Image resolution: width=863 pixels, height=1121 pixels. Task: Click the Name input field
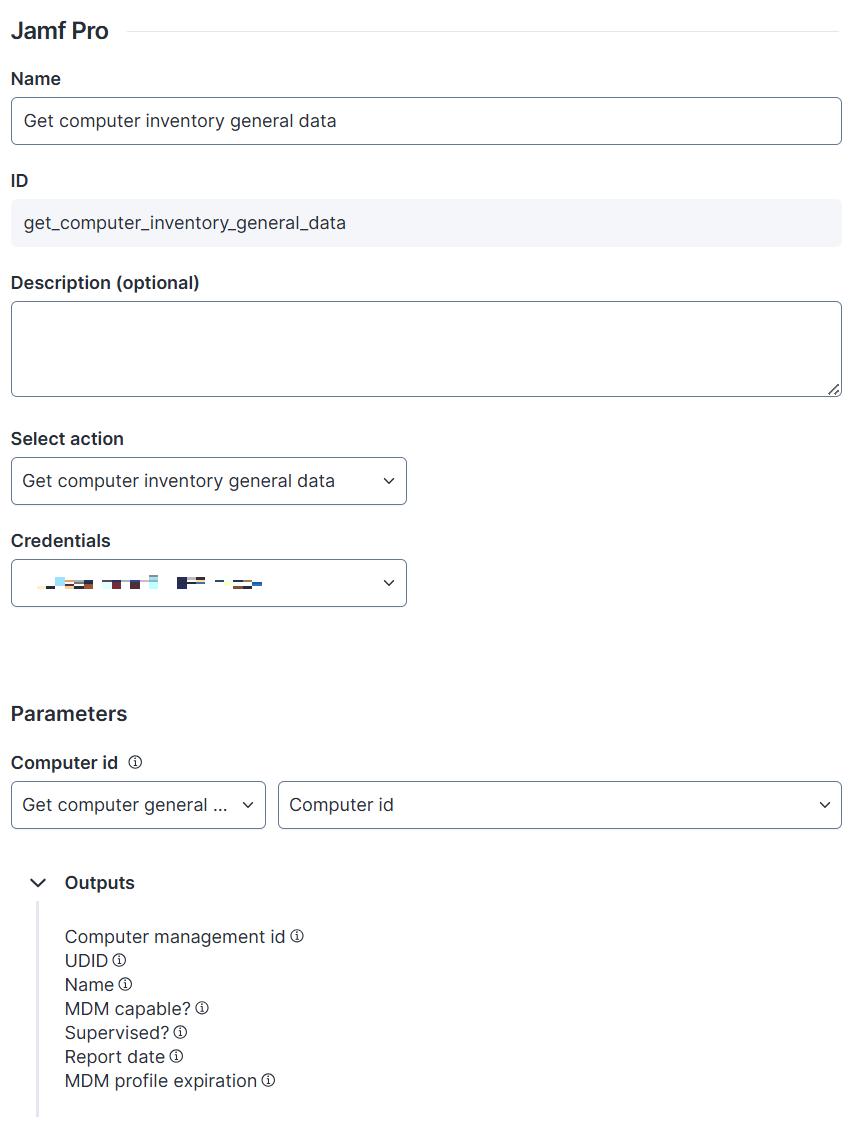click(x=426, y=121)
